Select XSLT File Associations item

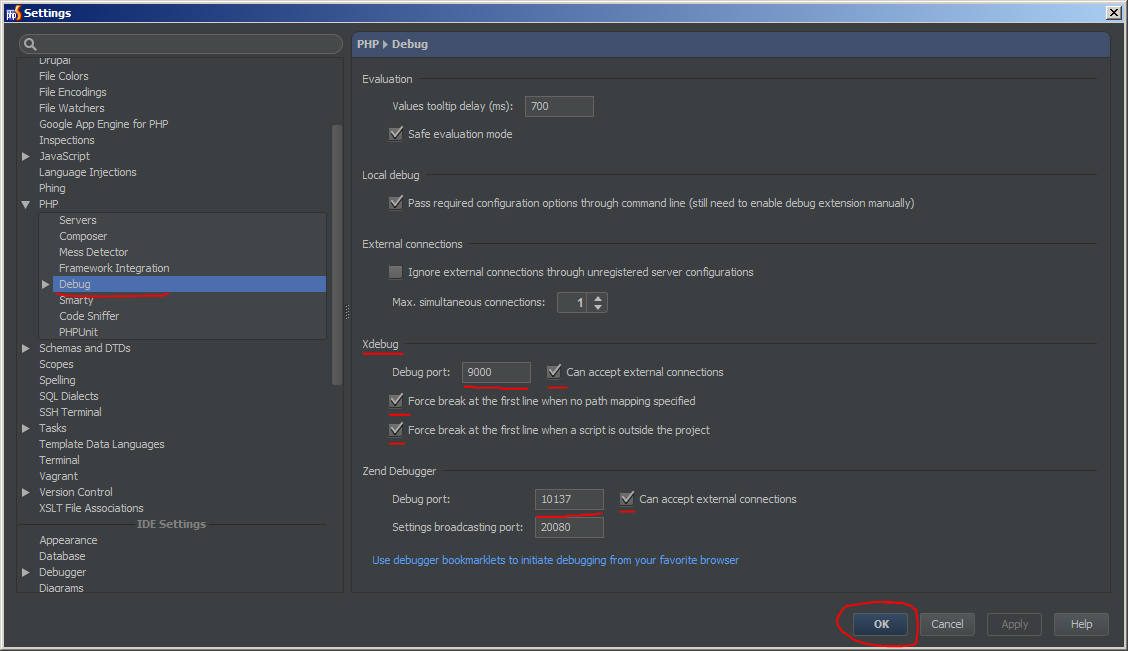[x=91, y=508]
